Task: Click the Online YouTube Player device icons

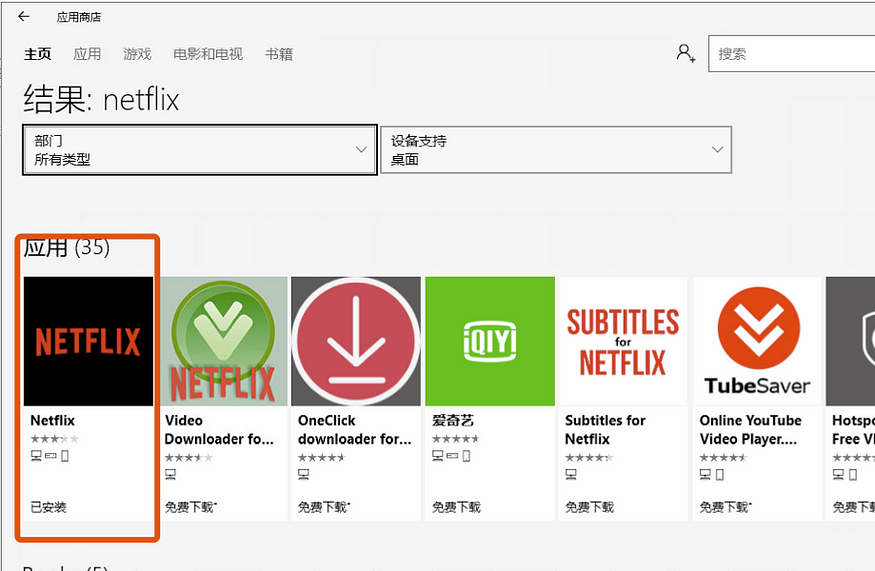Action: click(x=712, y=474)
